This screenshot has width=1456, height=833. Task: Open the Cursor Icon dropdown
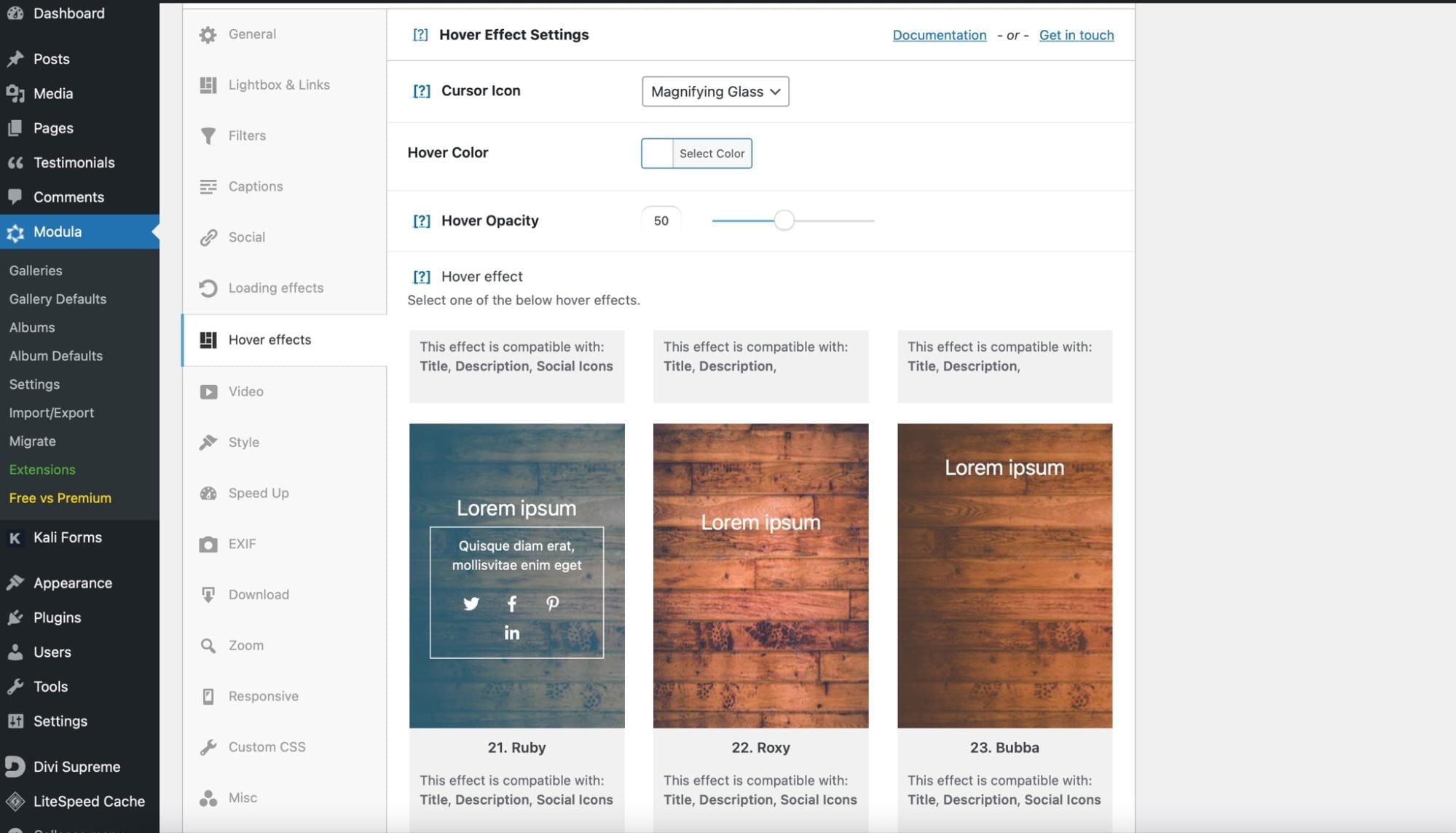tap(715, 92)
